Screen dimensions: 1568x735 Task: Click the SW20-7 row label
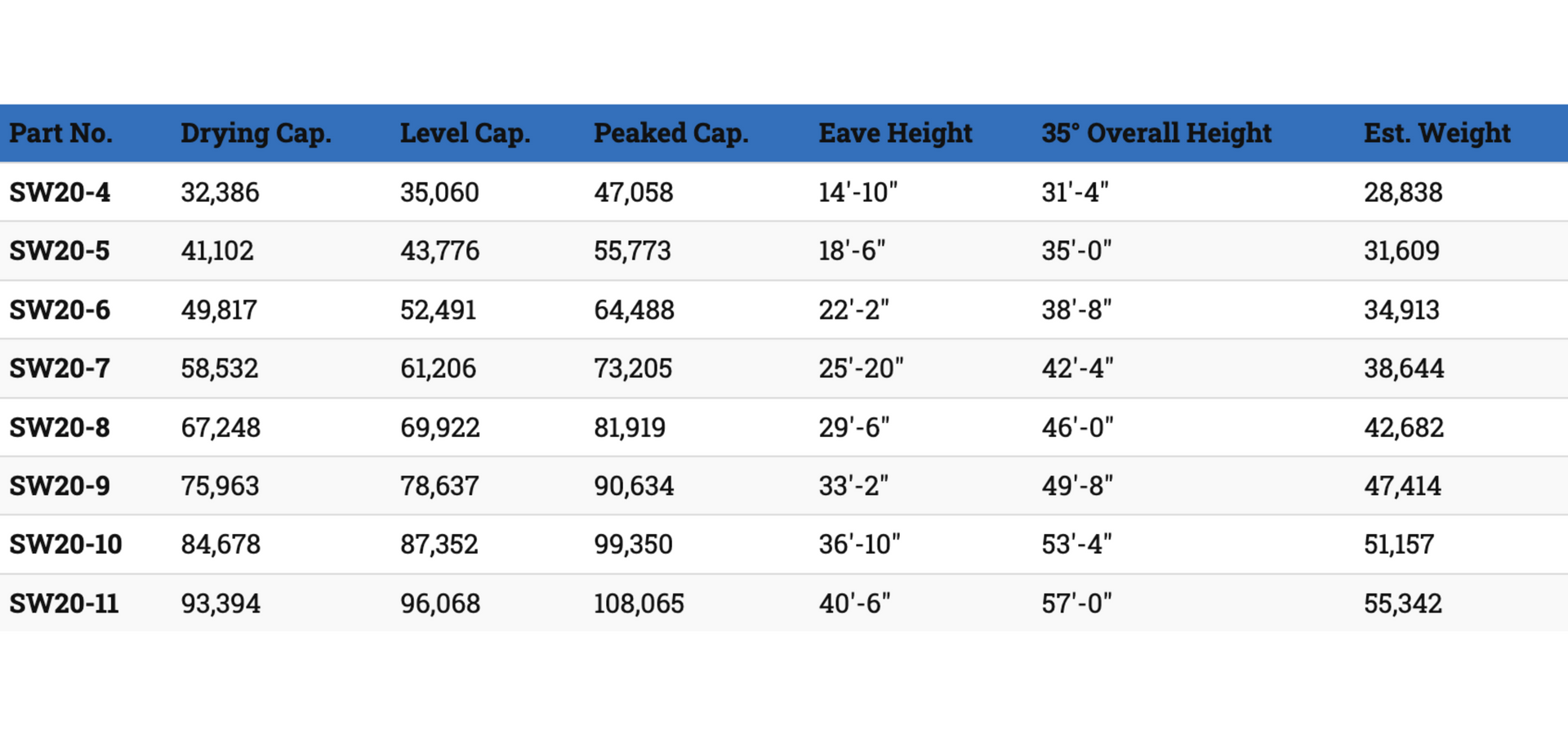[60, 368]
